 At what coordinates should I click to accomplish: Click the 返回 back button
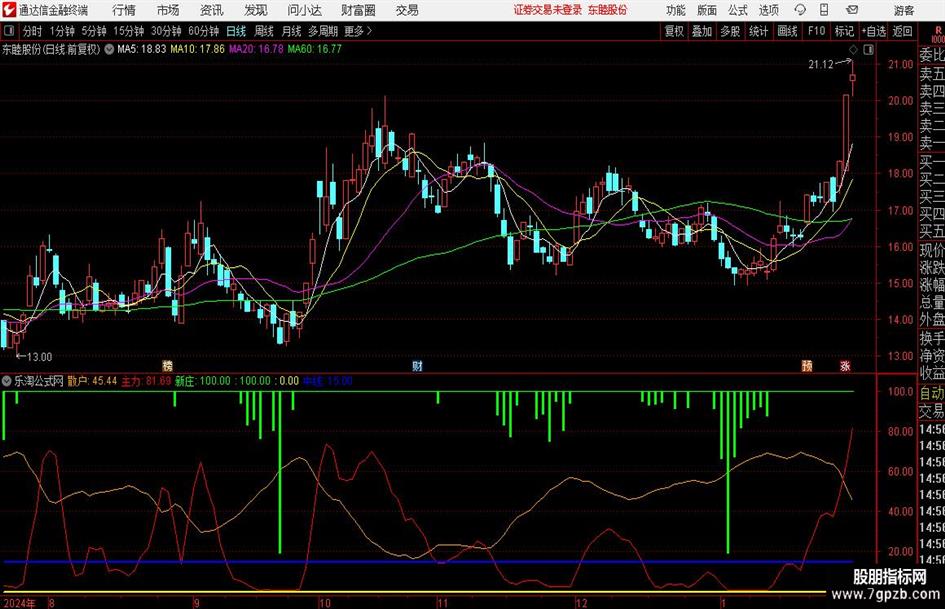903,31
